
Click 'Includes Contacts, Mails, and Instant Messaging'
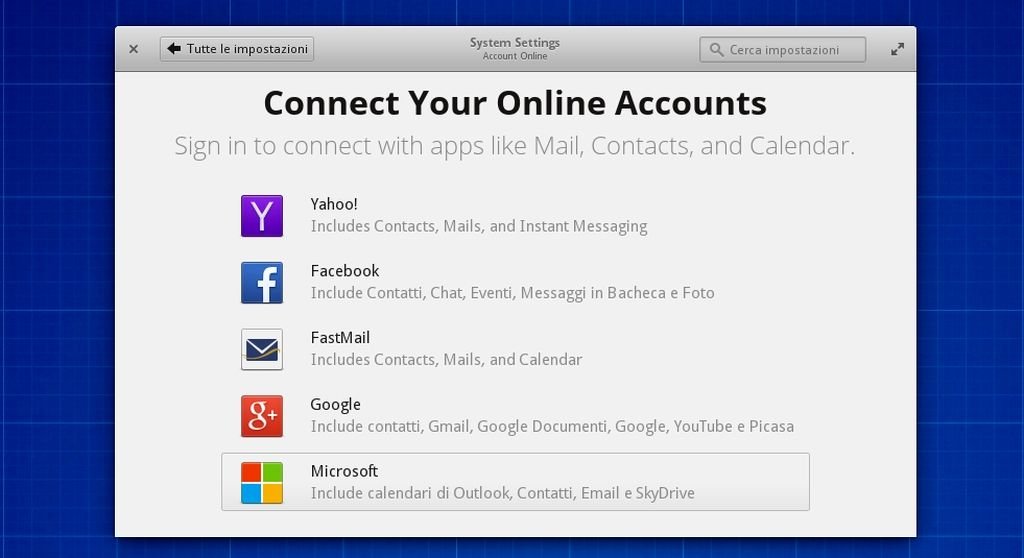(x=479, y=226)
